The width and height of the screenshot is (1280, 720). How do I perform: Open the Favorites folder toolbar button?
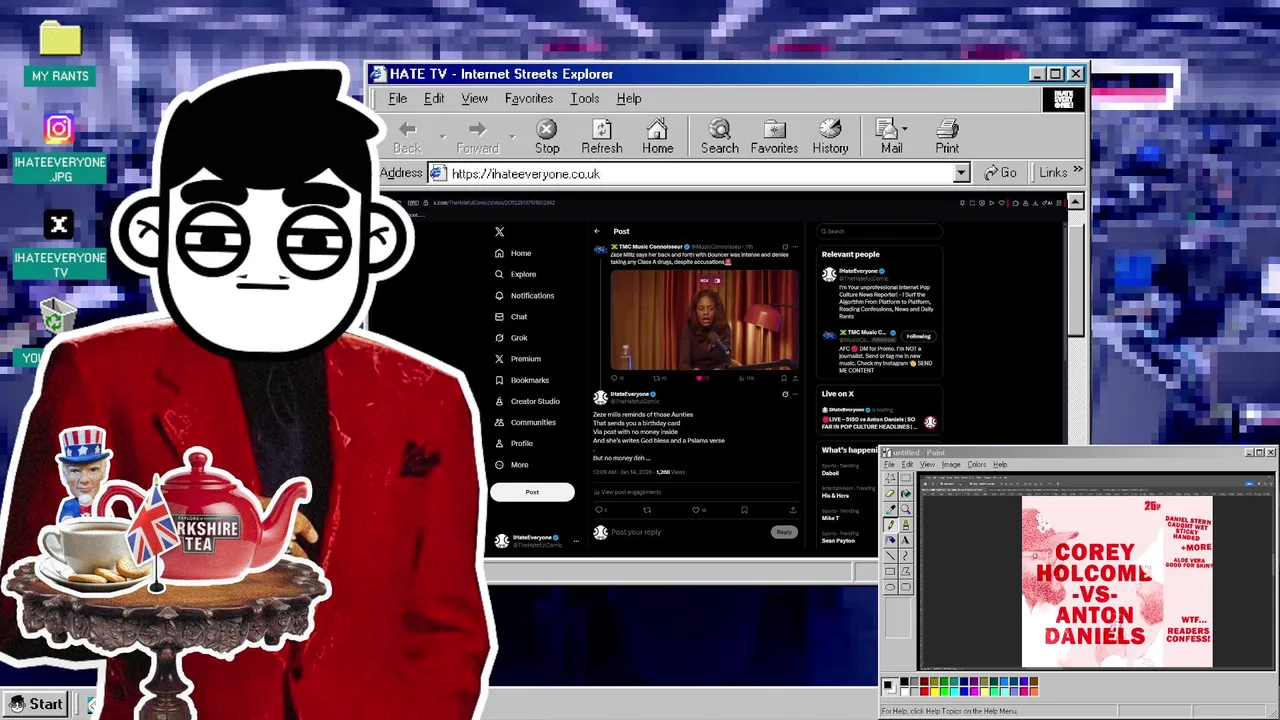(774, 137)
